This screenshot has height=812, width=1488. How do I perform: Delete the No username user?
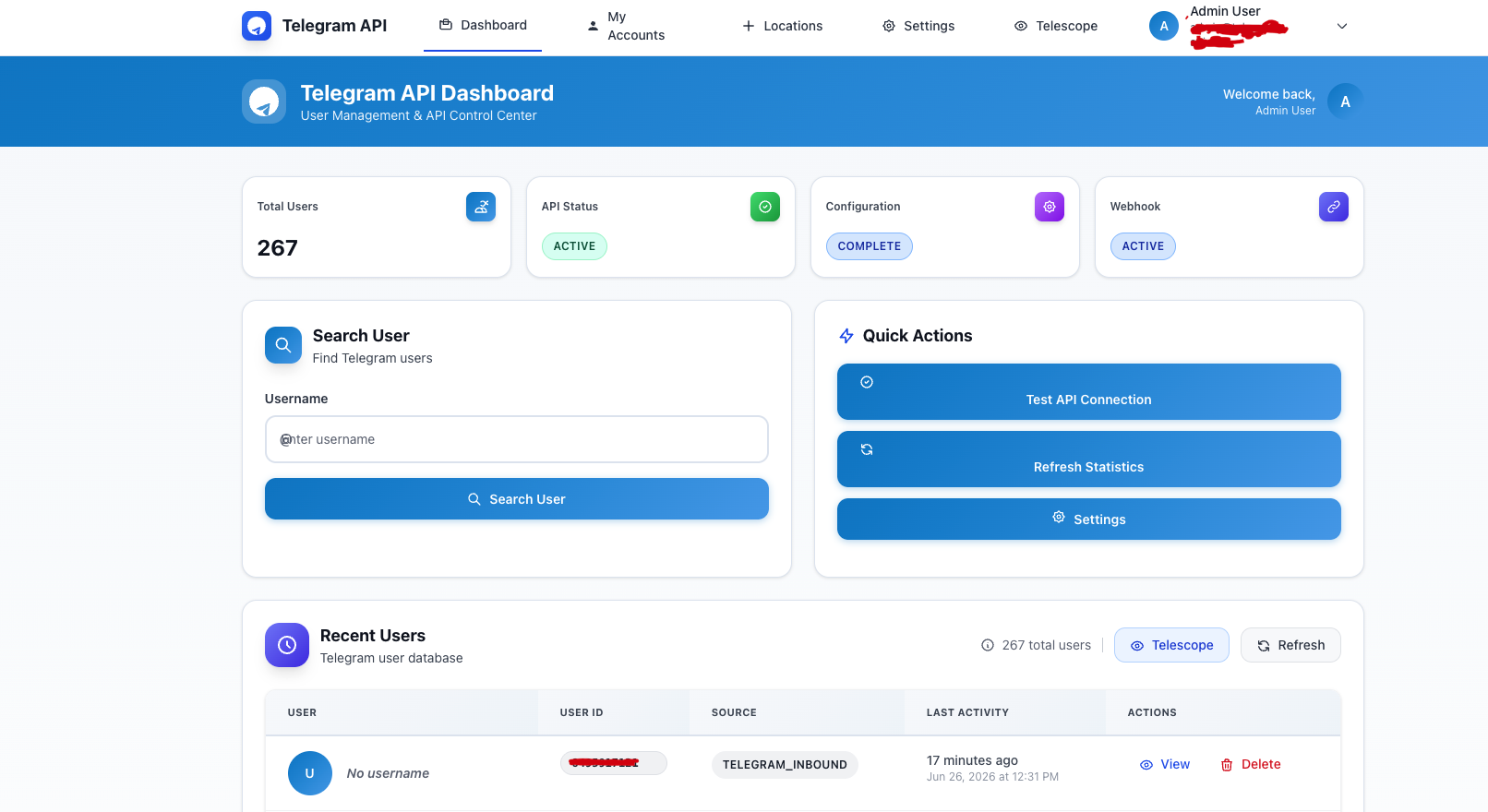[x=1251, y=764]
